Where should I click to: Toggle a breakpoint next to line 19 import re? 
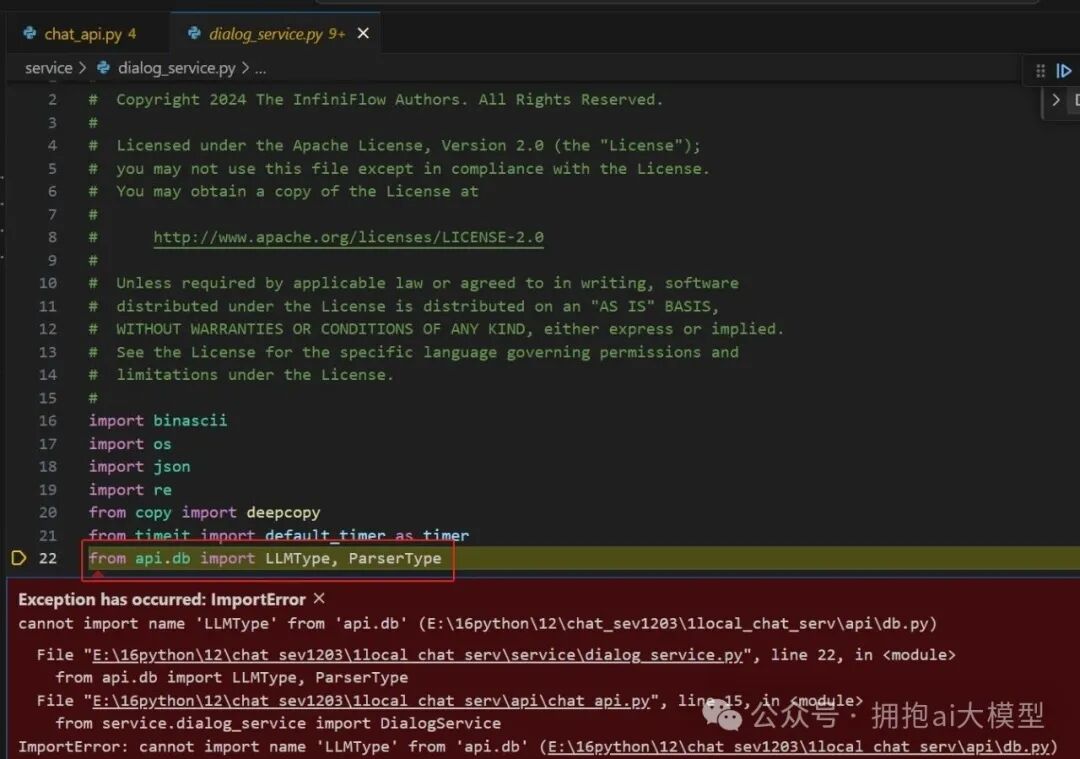20,489
